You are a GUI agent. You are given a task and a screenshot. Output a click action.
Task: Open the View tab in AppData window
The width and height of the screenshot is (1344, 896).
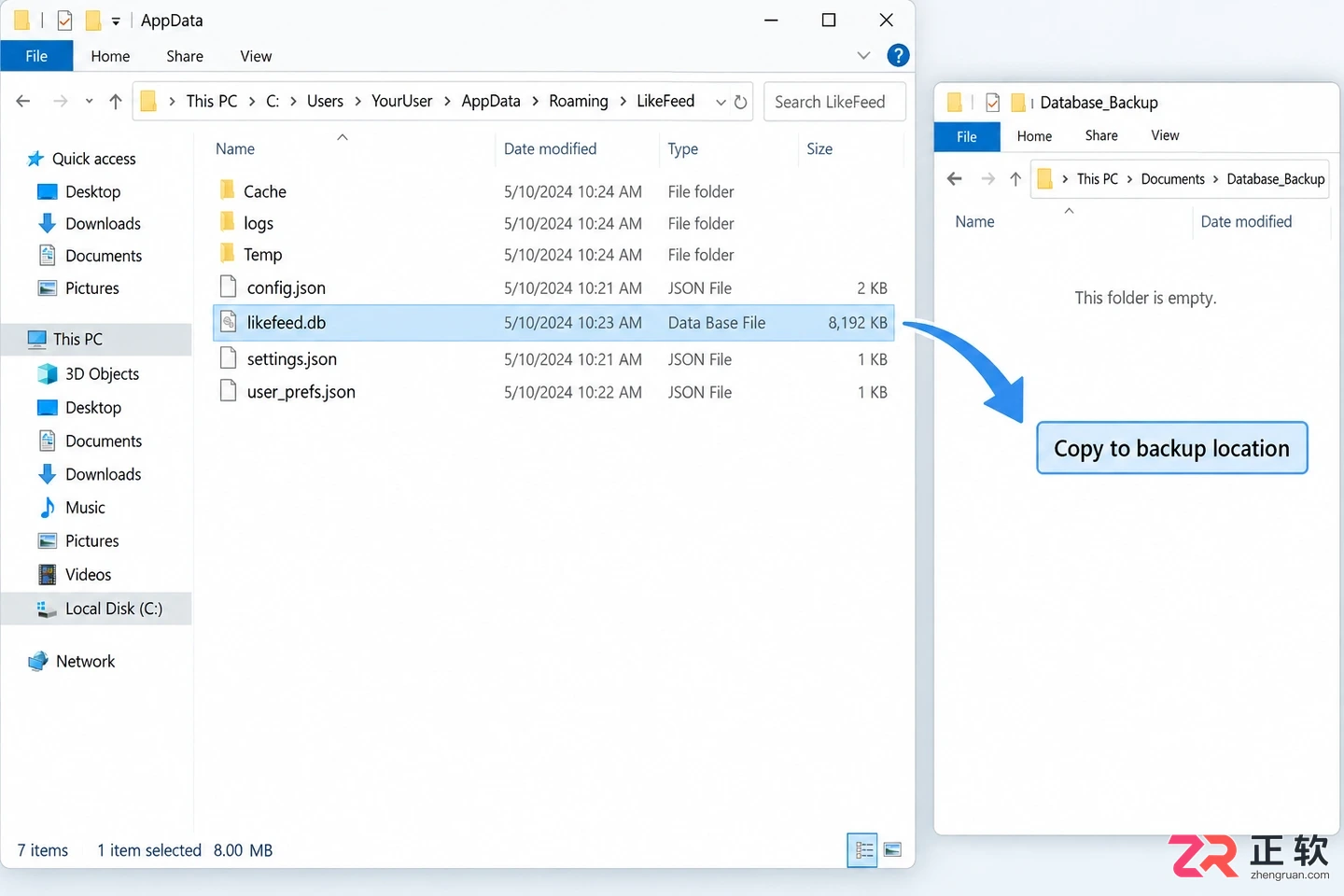[x=256, y=56]
